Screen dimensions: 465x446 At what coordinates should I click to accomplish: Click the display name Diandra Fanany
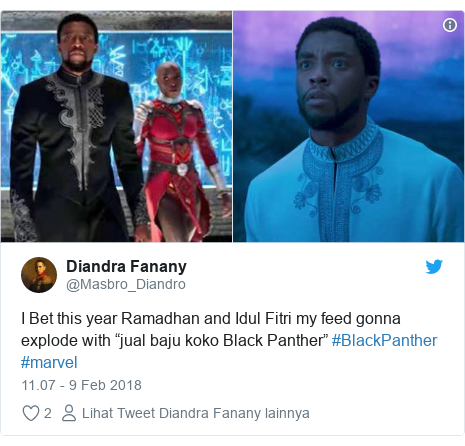pyautogui.click(x=126, y=266)
